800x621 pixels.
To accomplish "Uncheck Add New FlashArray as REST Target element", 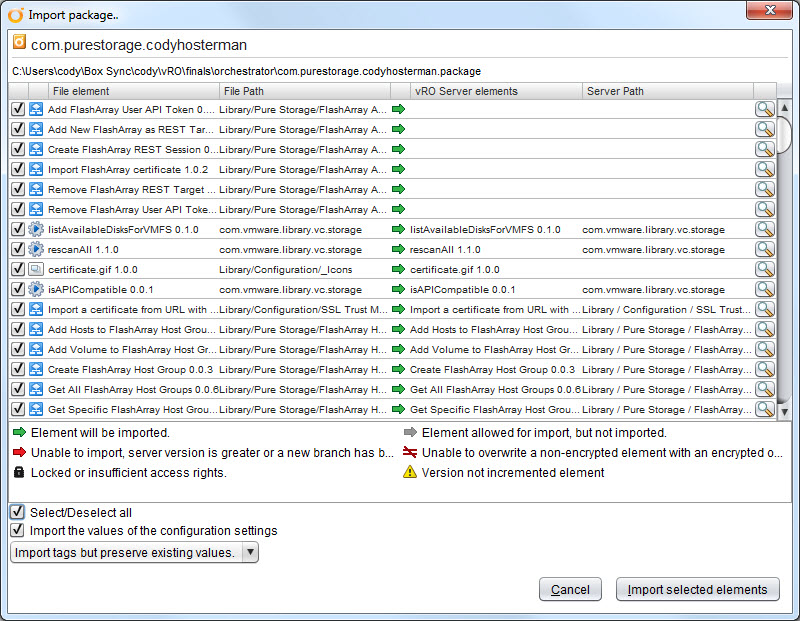I will [x=18, y=129].
